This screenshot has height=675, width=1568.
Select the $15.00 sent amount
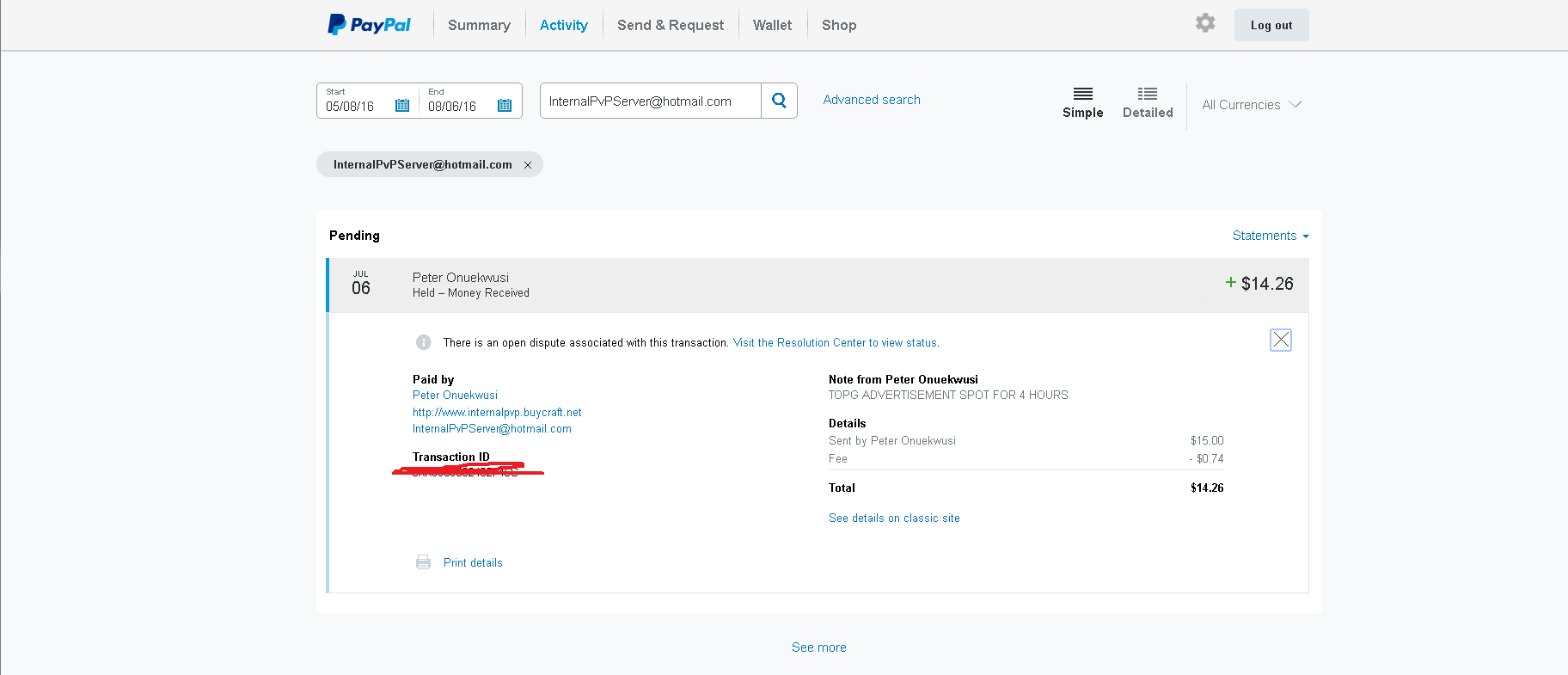pyautogui.click(x=1207, y=441)
